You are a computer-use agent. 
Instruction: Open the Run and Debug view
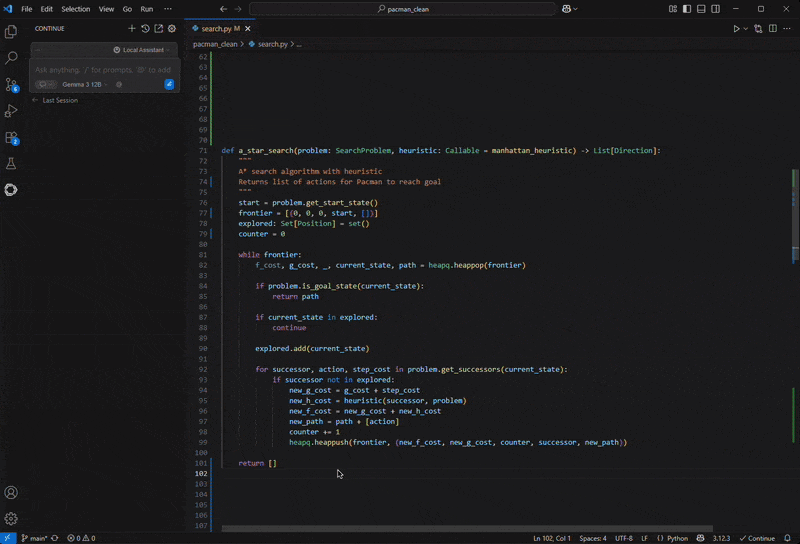pyautogui.click(x=11, y=111)
